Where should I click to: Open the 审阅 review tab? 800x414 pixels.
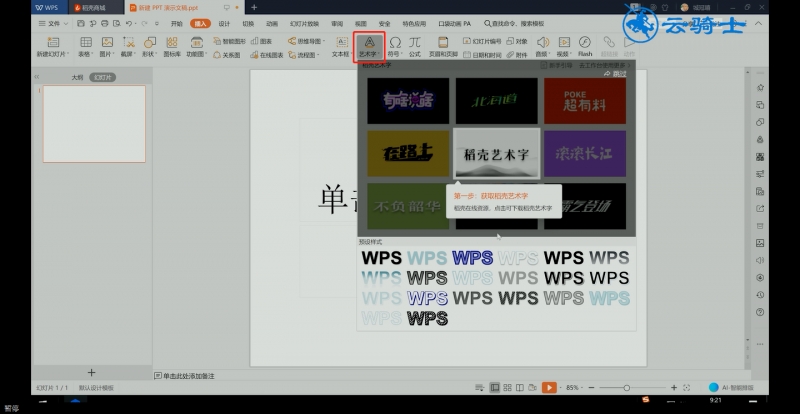(337, 23)
